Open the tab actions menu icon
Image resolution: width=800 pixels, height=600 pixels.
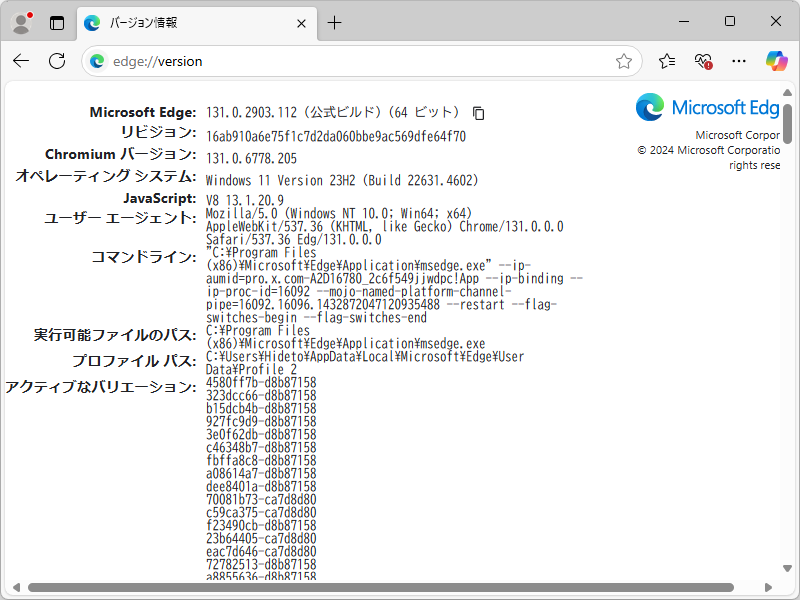point(55,21)
